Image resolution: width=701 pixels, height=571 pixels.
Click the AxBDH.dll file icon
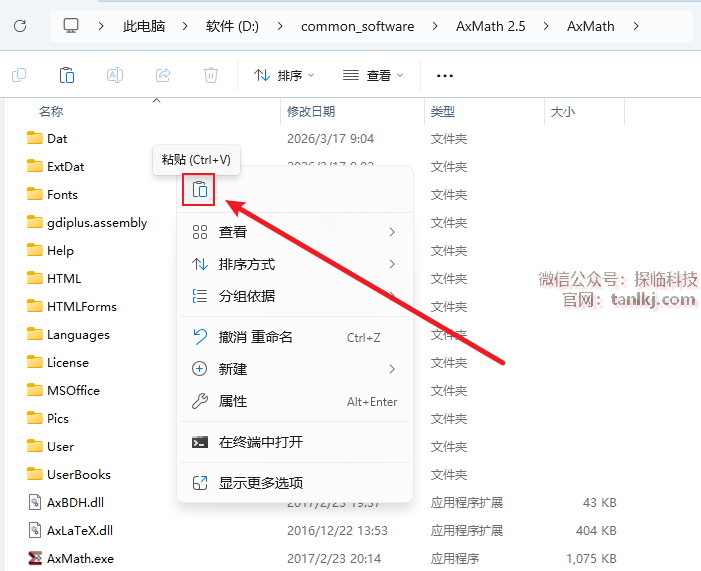pos(35,502)
